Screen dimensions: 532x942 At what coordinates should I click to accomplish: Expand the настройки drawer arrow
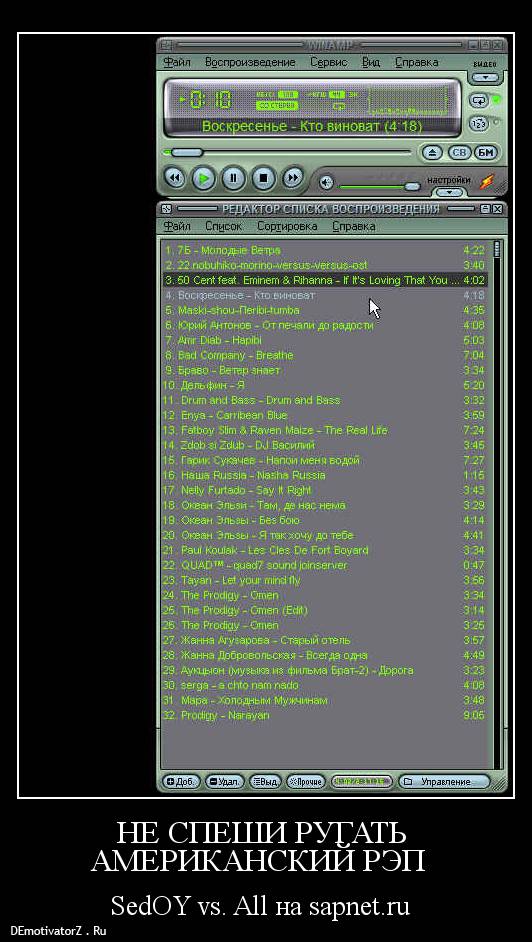tap(450, 192)
